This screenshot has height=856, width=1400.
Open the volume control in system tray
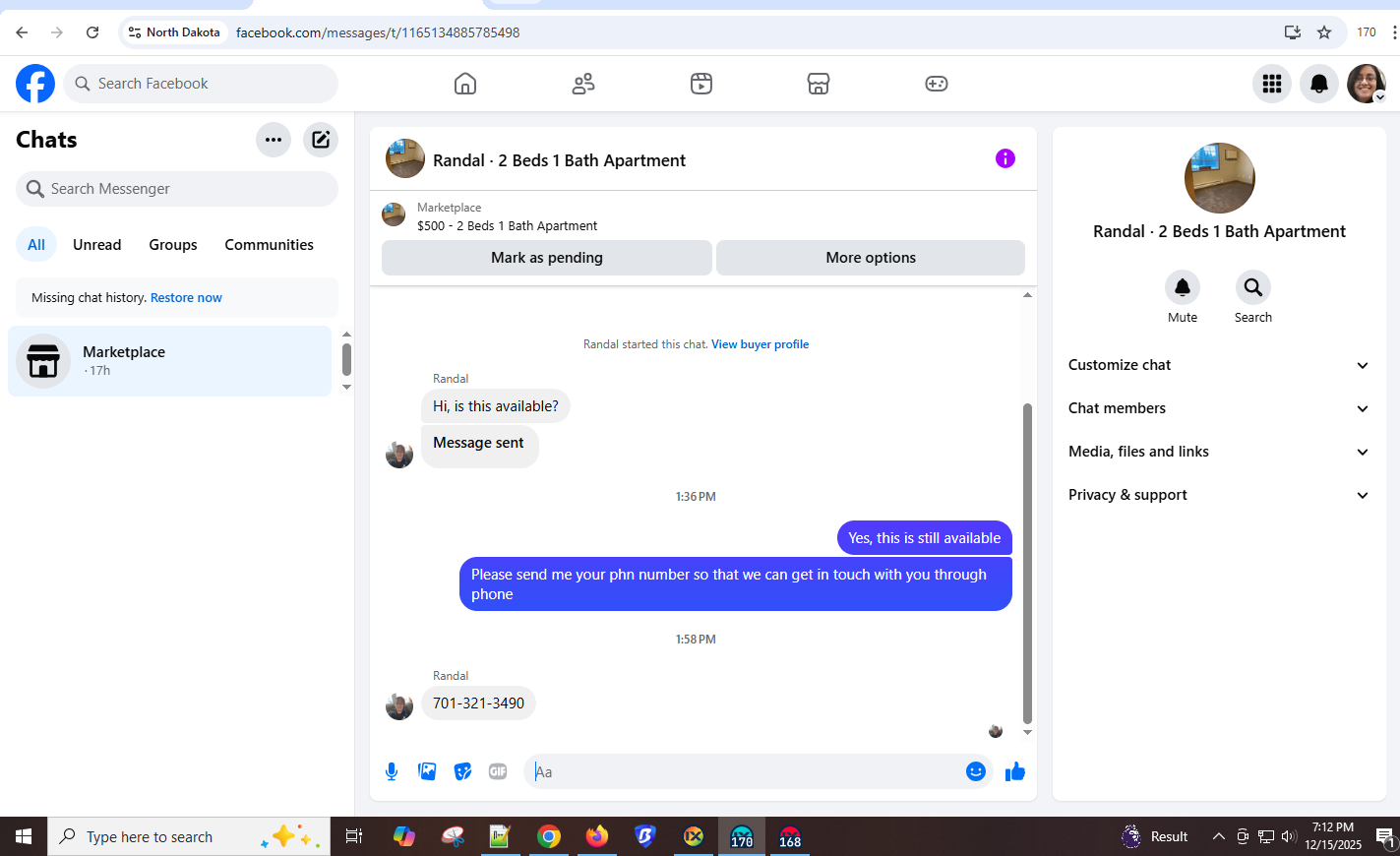point(1289,836)
